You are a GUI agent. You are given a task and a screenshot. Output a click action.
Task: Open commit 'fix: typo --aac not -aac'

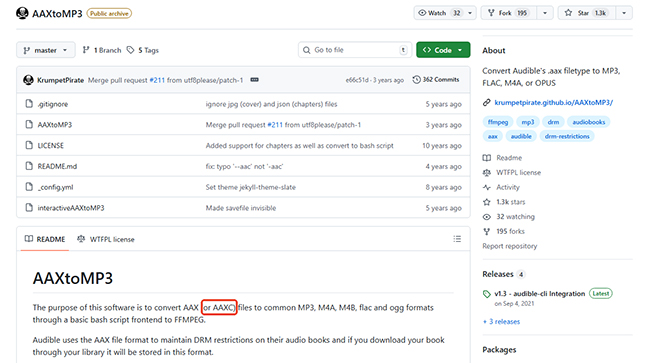tap(244, 166)
